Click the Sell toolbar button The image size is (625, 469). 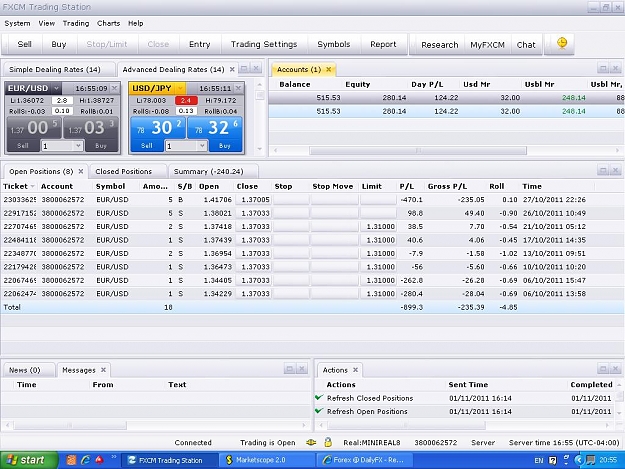coord(24,44)
